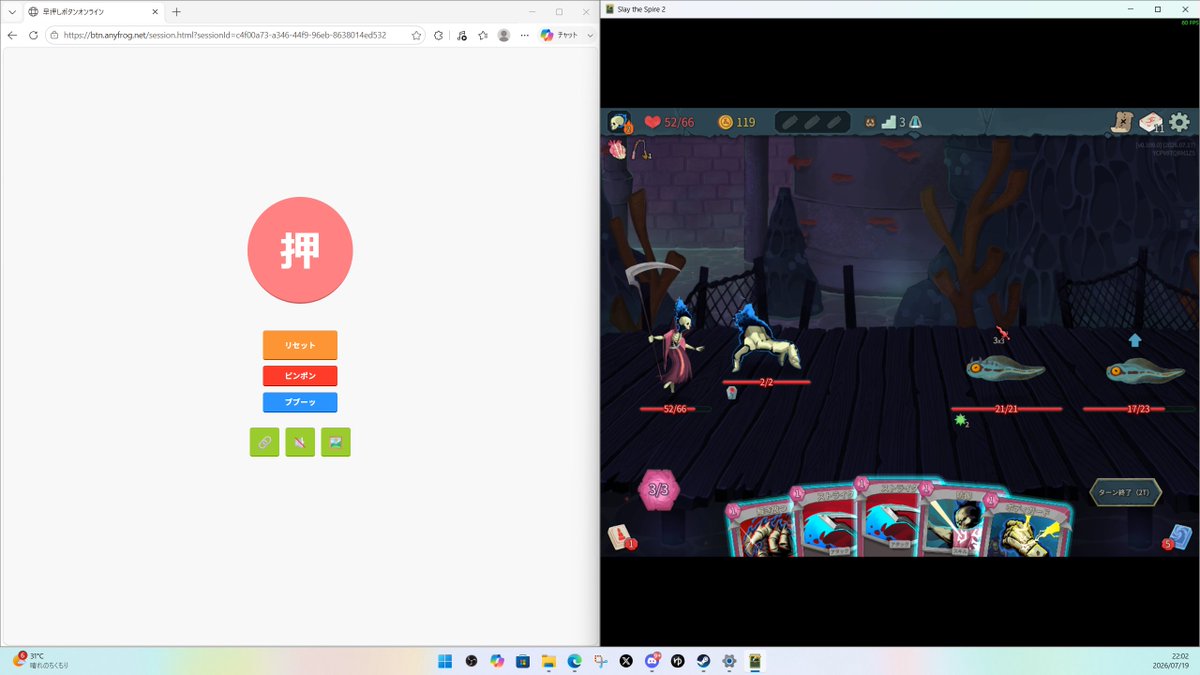
Task: Click the skeletal hand minion with 2/2 HP
Action: coord(765,340)
